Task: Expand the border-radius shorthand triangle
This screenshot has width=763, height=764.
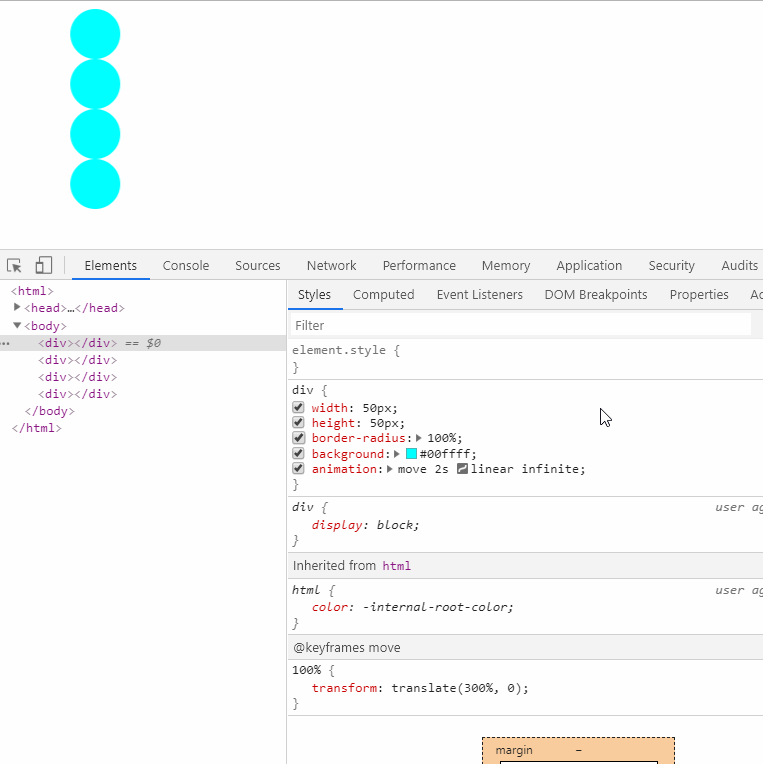Action: click(x=419, y=438)
